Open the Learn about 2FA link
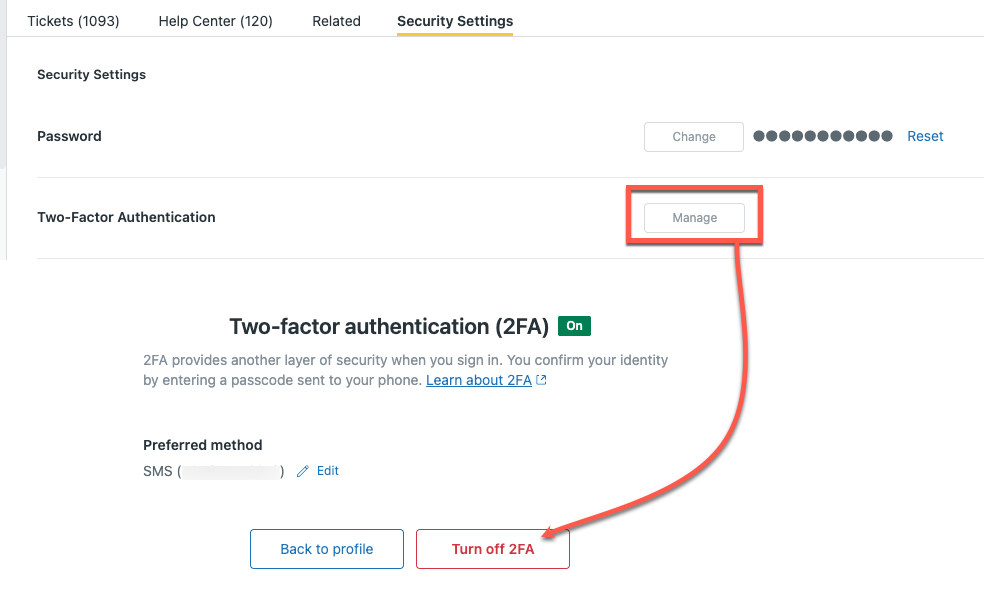The width and height of the screenshot is (984, 606). [x=479, y=380]
